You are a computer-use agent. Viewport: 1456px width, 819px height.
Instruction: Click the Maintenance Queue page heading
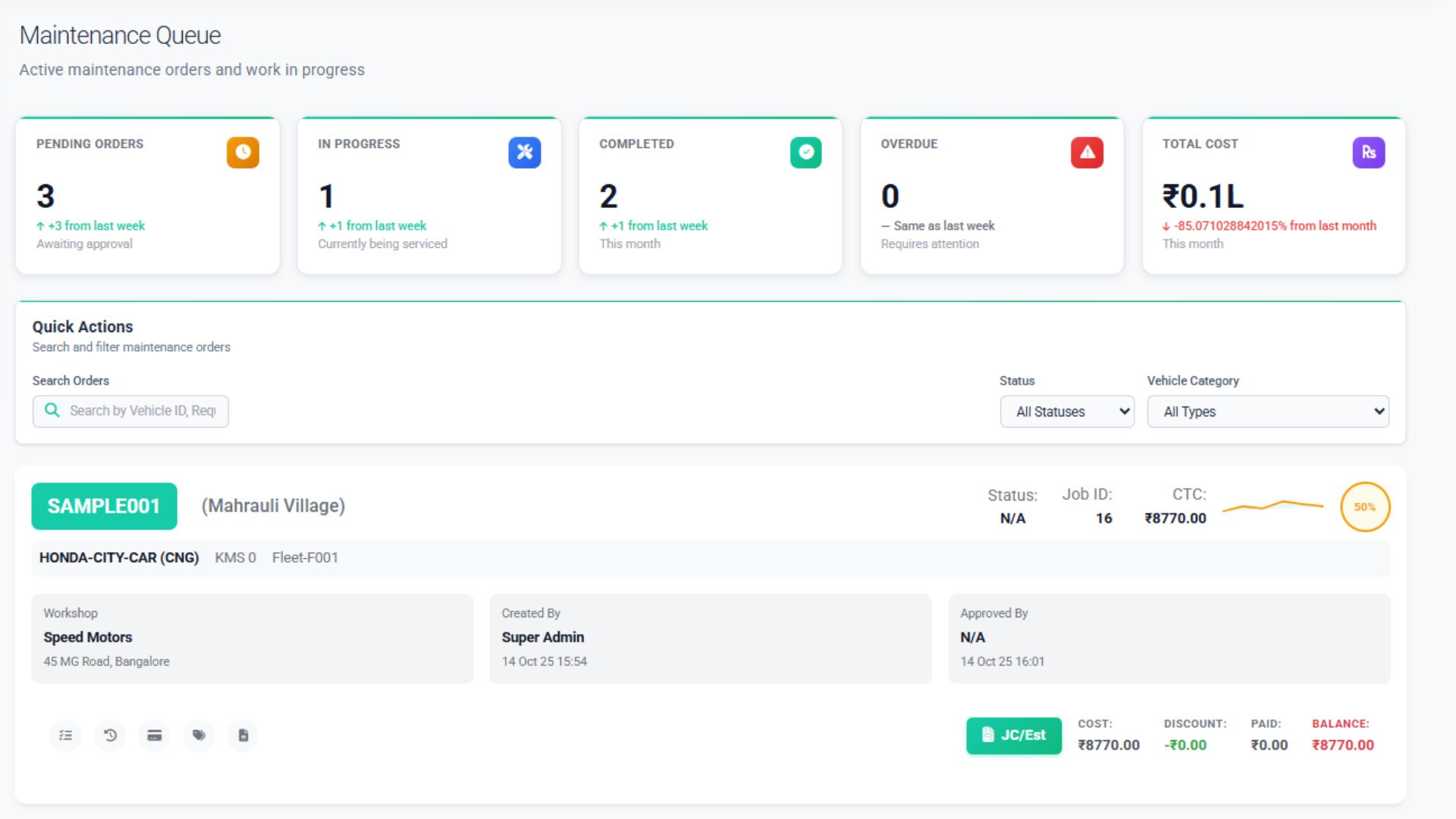(120, 35)
